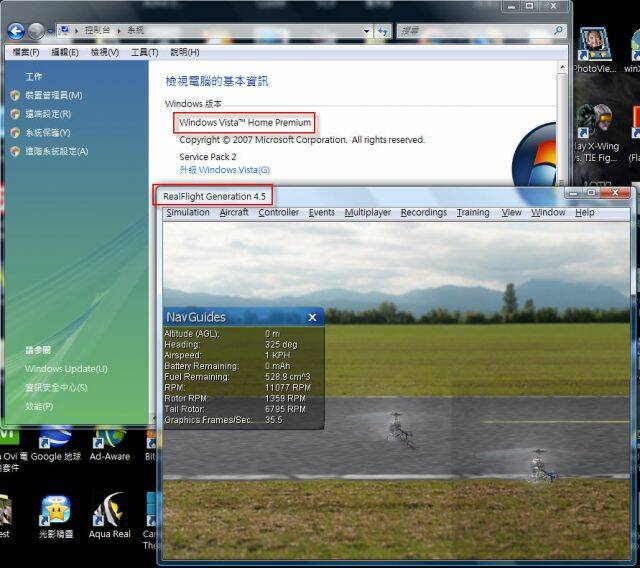The width and height of the screenshot is (640, 568).
Task: Open the 檔案(F) menu
Action: (26, 52)
